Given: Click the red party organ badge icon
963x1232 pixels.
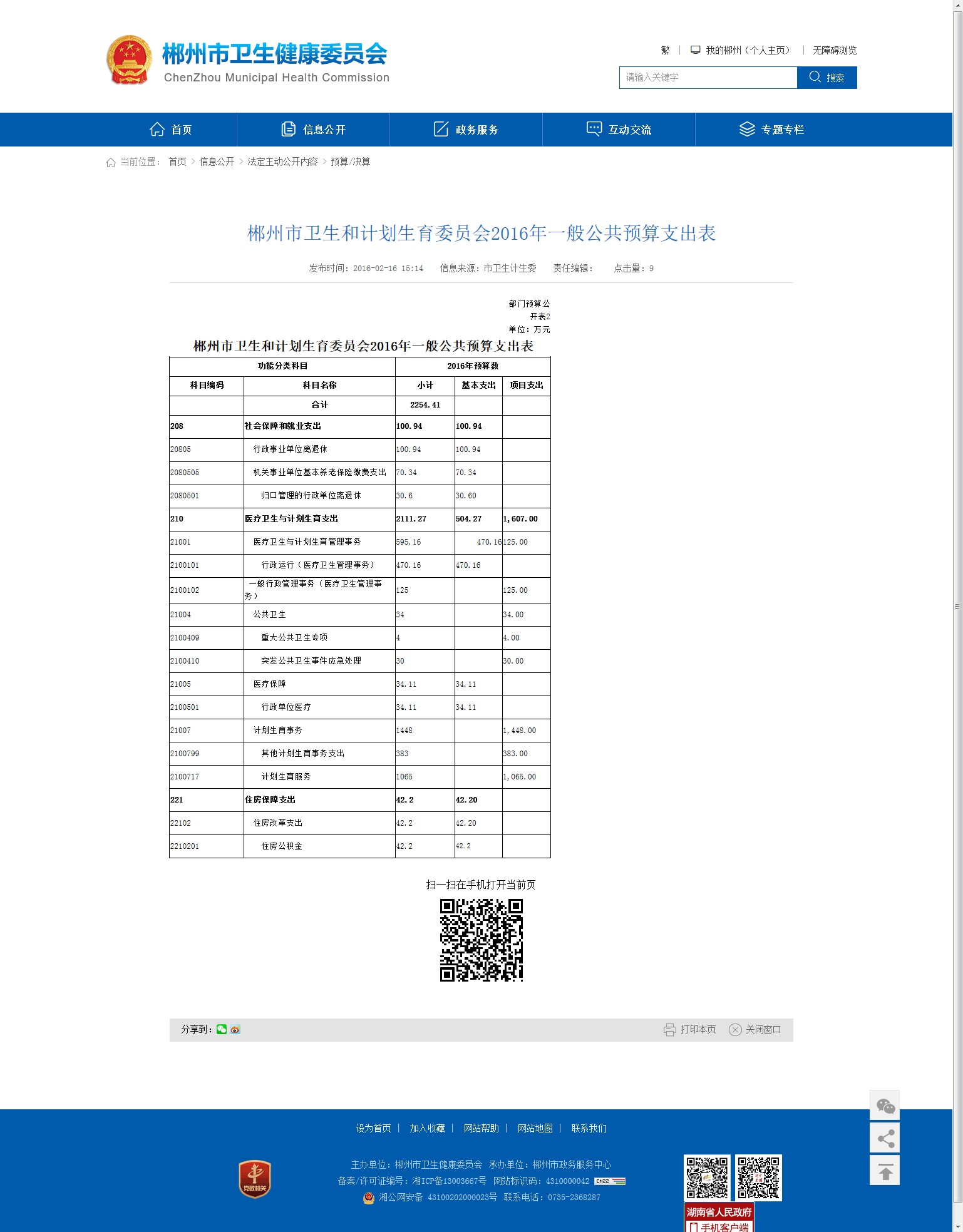Looking at the screenshot, I should coord(255,1179).
